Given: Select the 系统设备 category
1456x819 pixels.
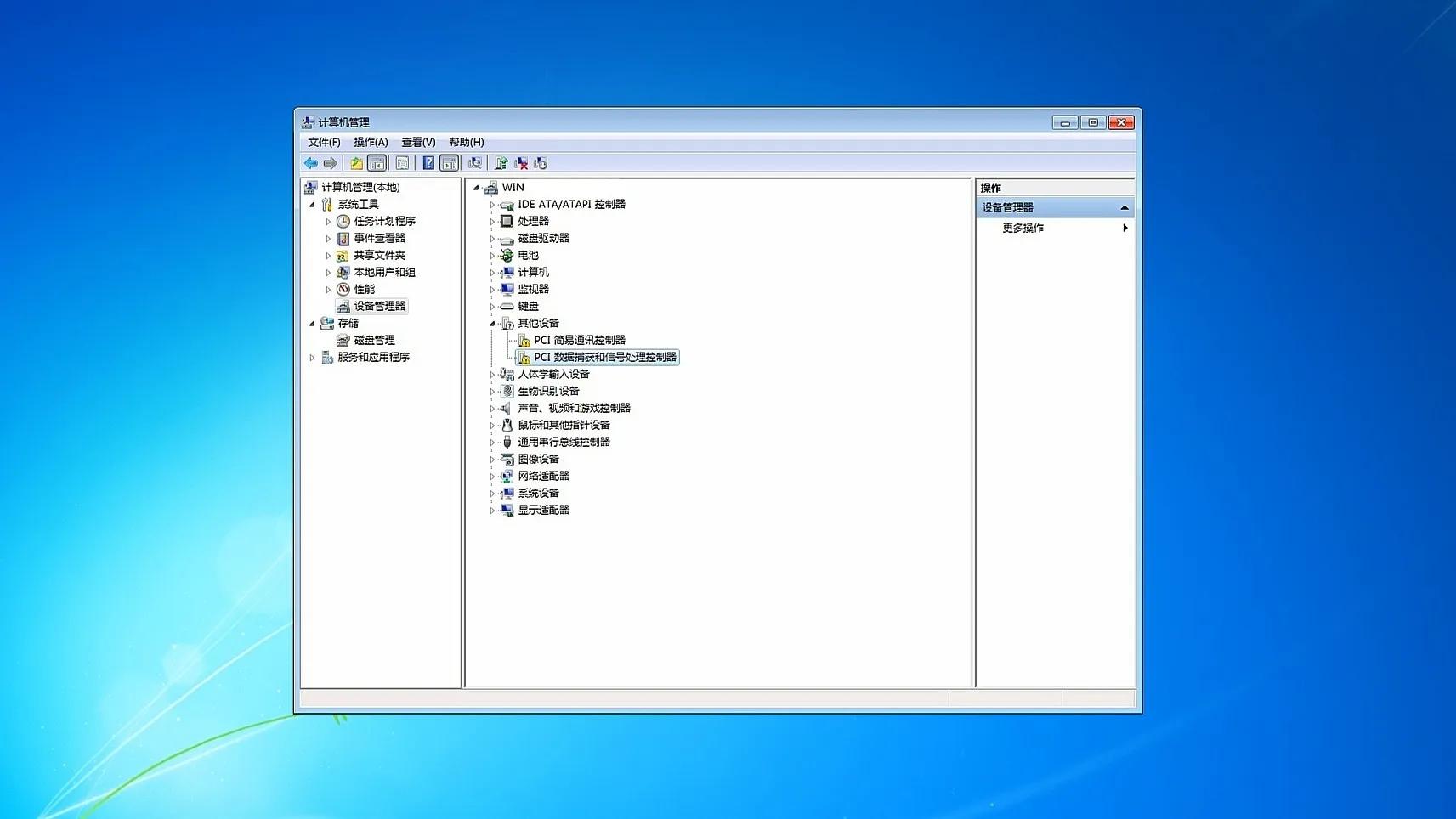Looking at the screenshot, I should click(538, 493).
